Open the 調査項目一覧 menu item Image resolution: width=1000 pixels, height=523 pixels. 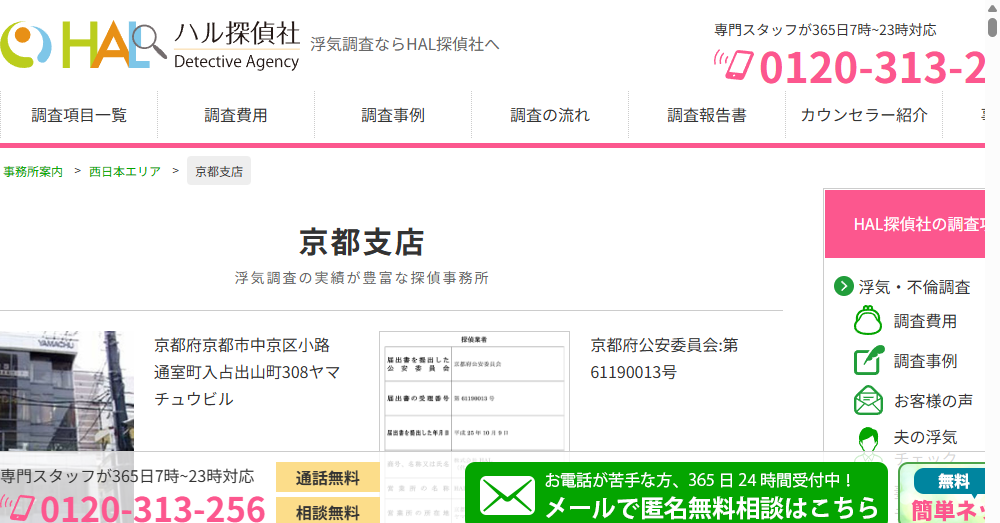(79, 115)
